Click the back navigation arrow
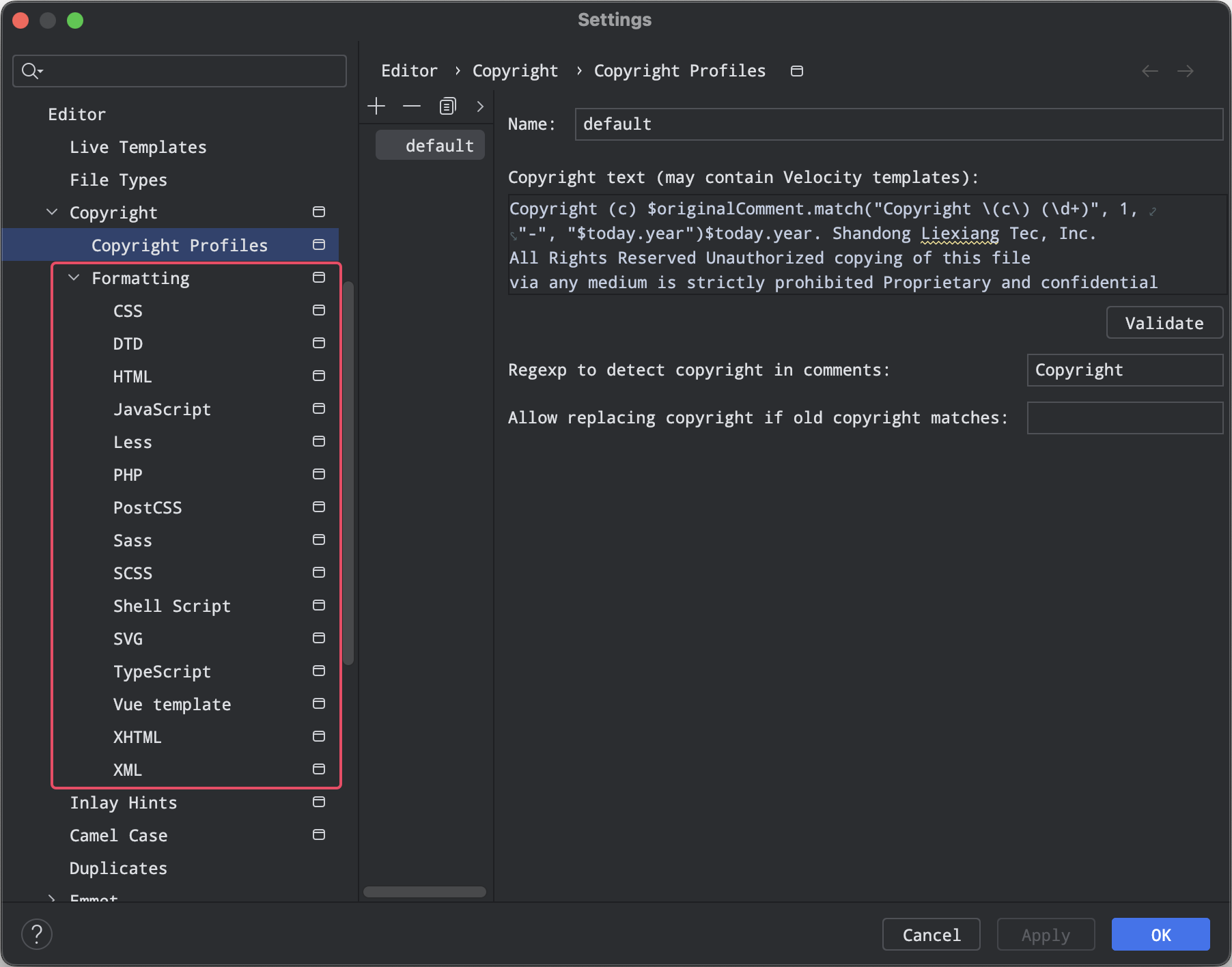Screen dimensions: 1232x967 tap(1150, 71)
